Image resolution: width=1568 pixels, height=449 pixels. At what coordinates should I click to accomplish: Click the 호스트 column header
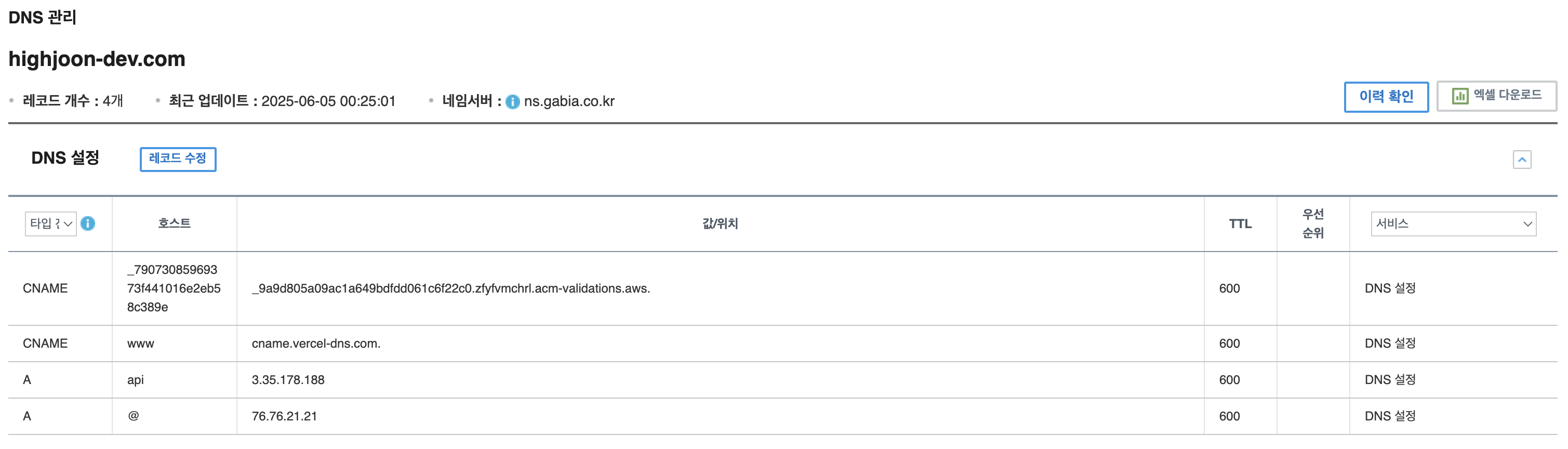point(174,223)
